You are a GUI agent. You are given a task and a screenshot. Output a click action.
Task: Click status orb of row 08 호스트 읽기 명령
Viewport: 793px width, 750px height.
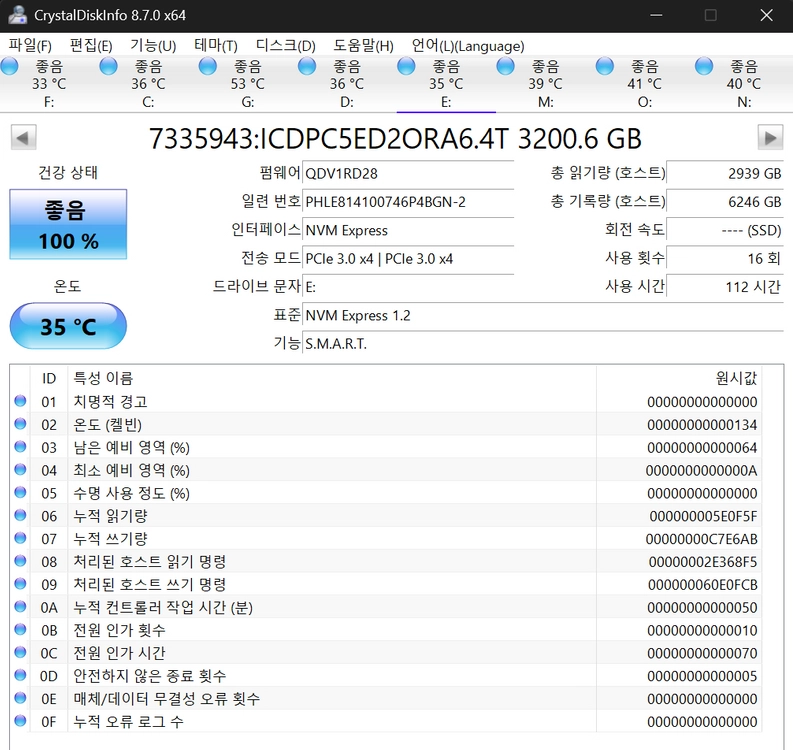tap(20, 560)
